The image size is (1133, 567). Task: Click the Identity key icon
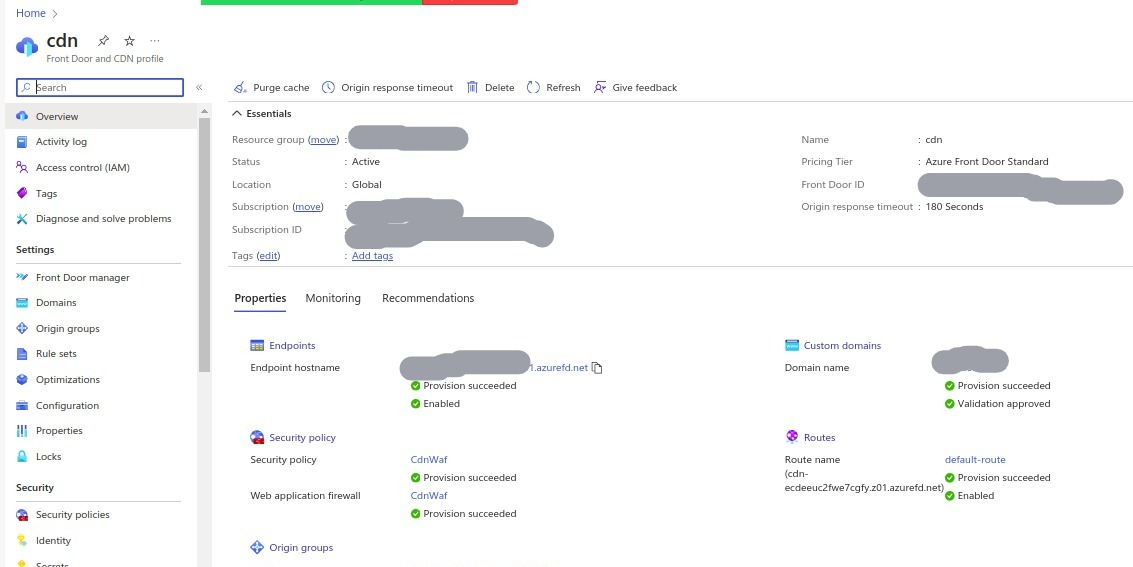tap(22, 540)
